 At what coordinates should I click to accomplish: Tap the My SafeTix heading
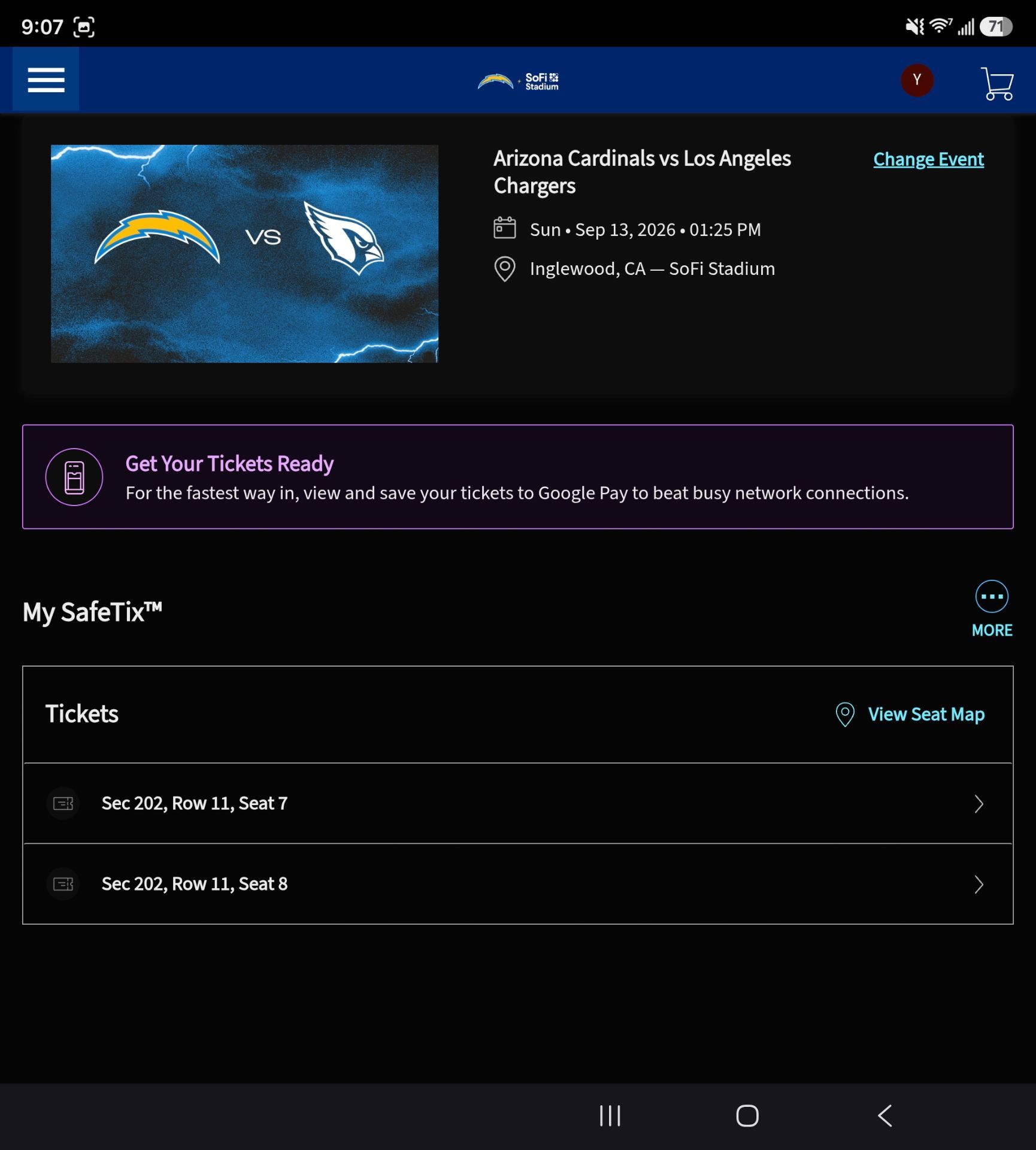tap(92, 612)
